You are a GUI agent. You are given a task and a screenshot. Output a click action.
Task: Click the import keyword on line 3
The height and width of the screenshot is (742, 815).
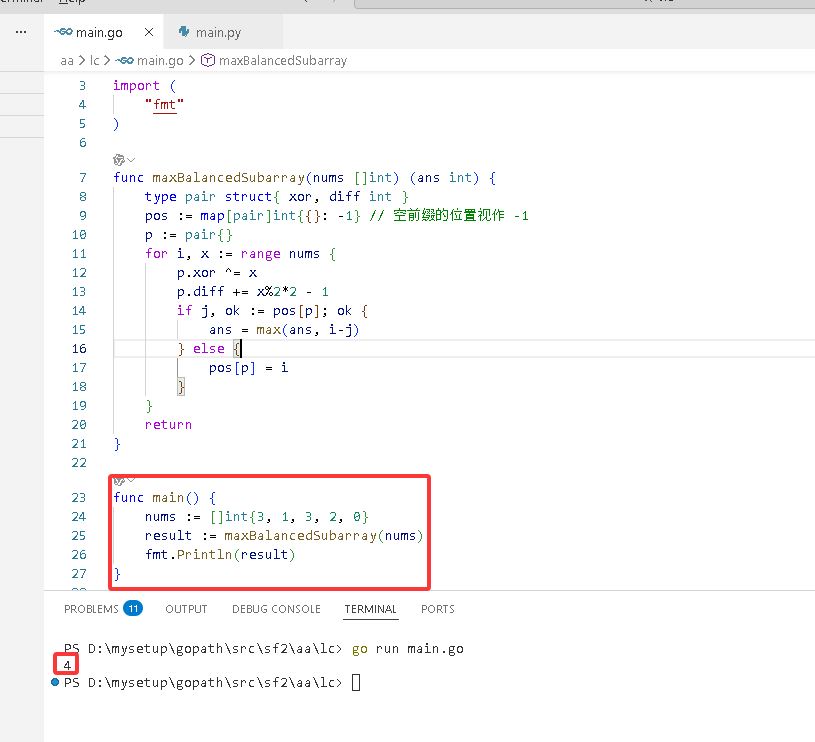pyautogui.click(x=136, y=86)
